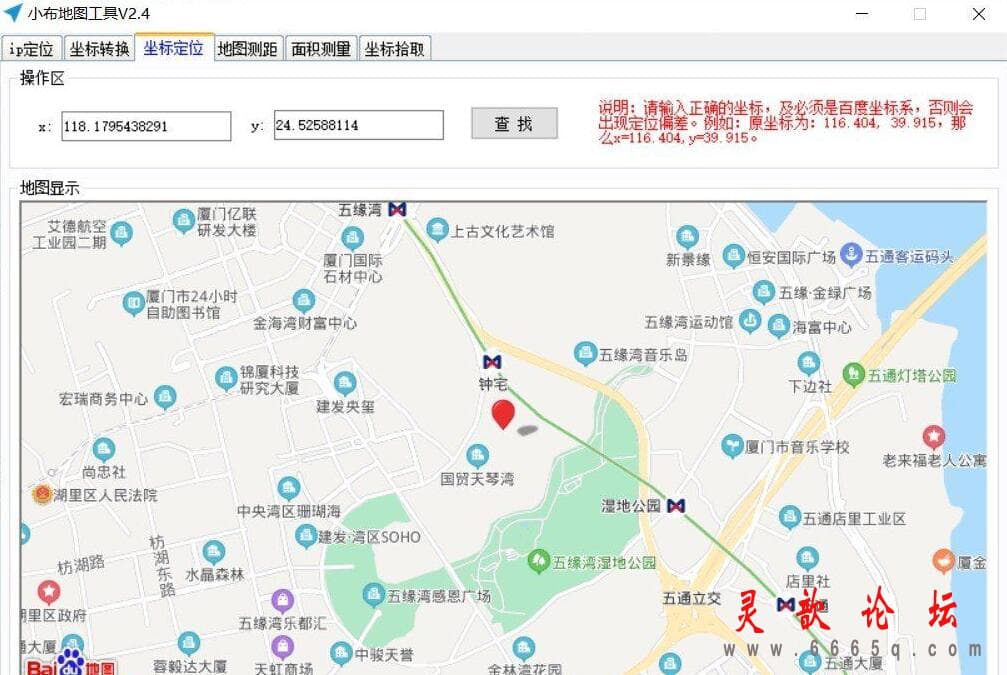
Task: Click the 水晶森林 building icon
Action: [214, 552]
